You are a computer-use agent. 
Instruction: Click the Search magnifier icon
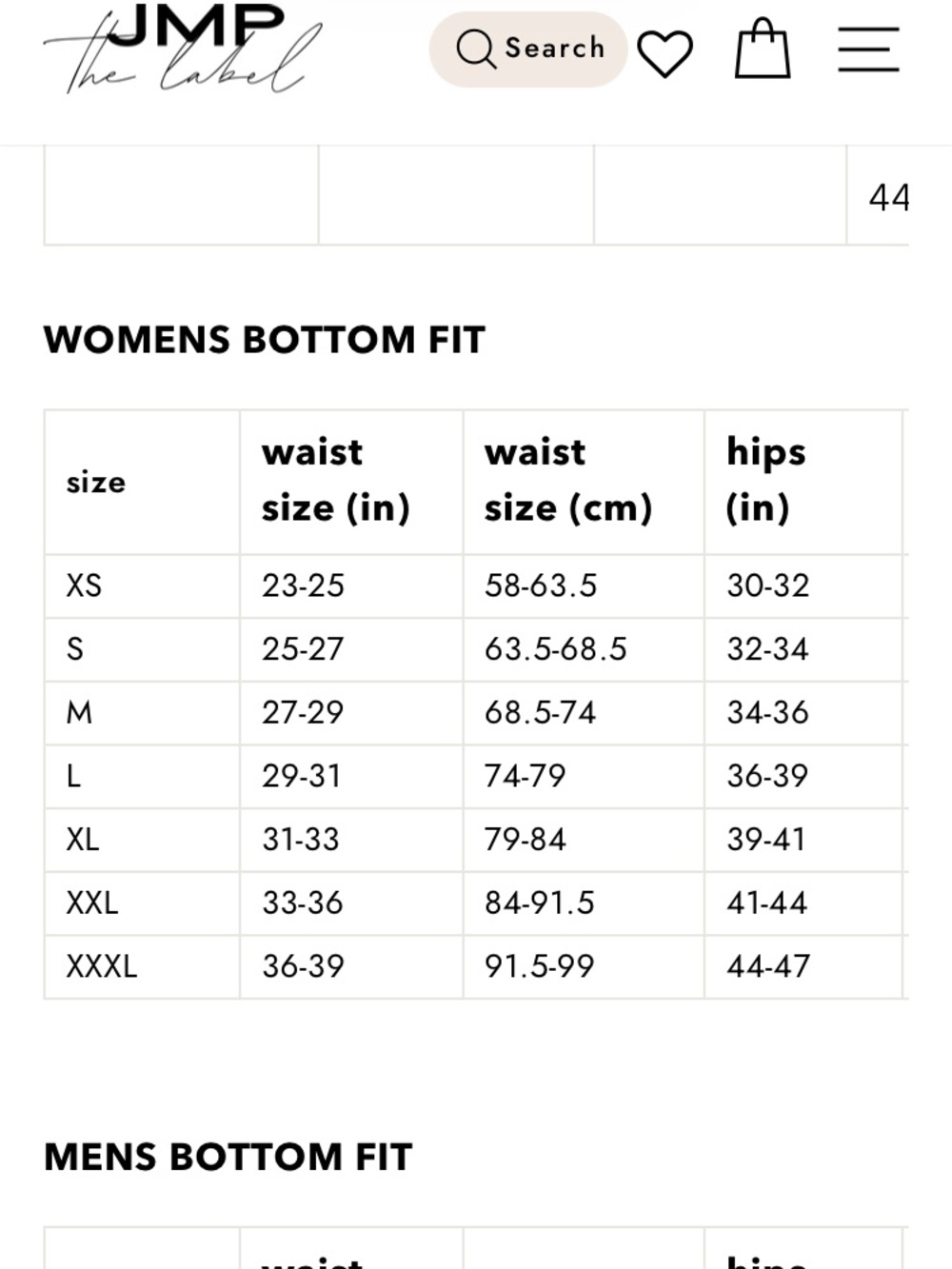pos(476,49)
